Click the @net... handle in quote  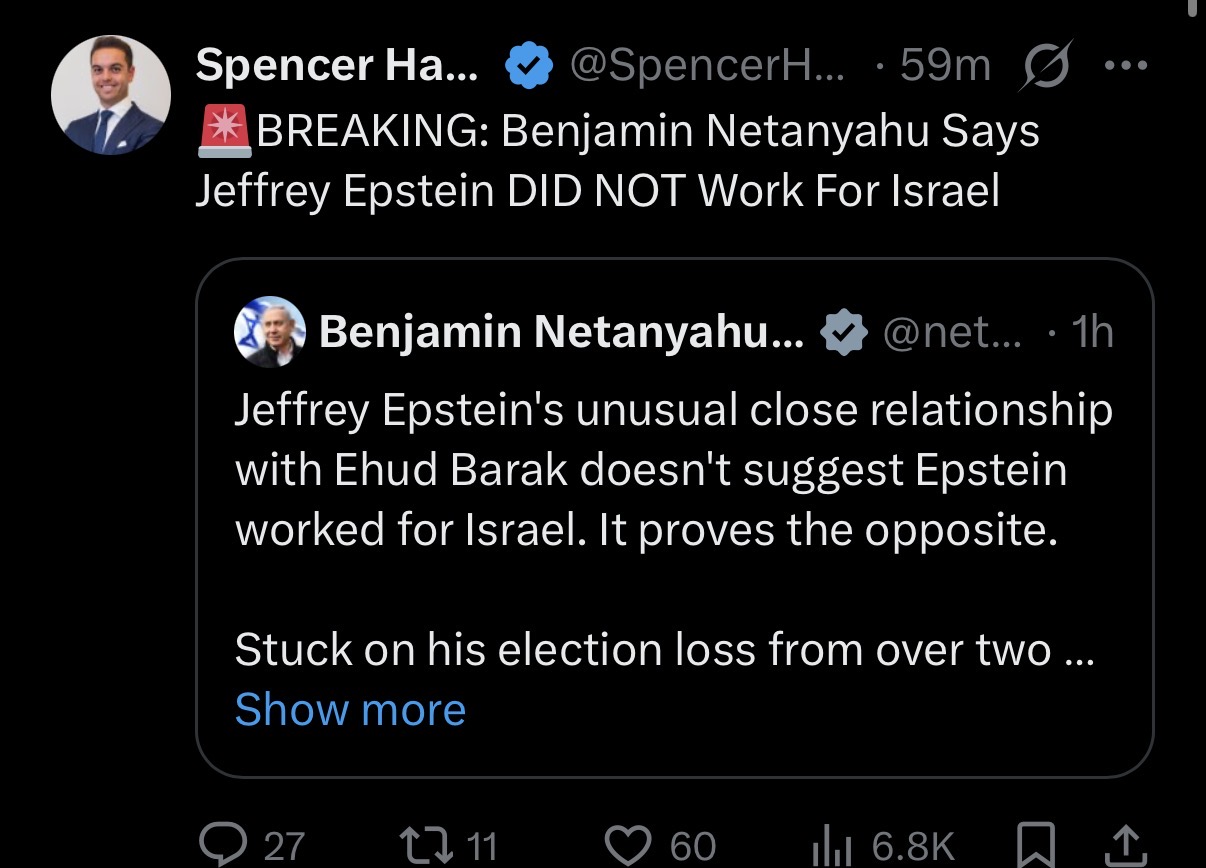(952, 332)
